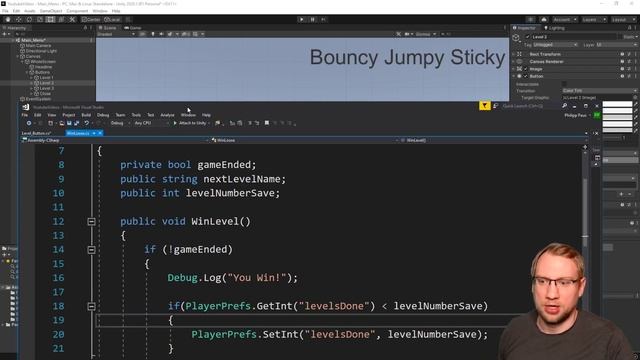This screenshot has height=360, width=640.
Task: Select the Hand tool in Unity toolbar
Action: tap(8, 20)
